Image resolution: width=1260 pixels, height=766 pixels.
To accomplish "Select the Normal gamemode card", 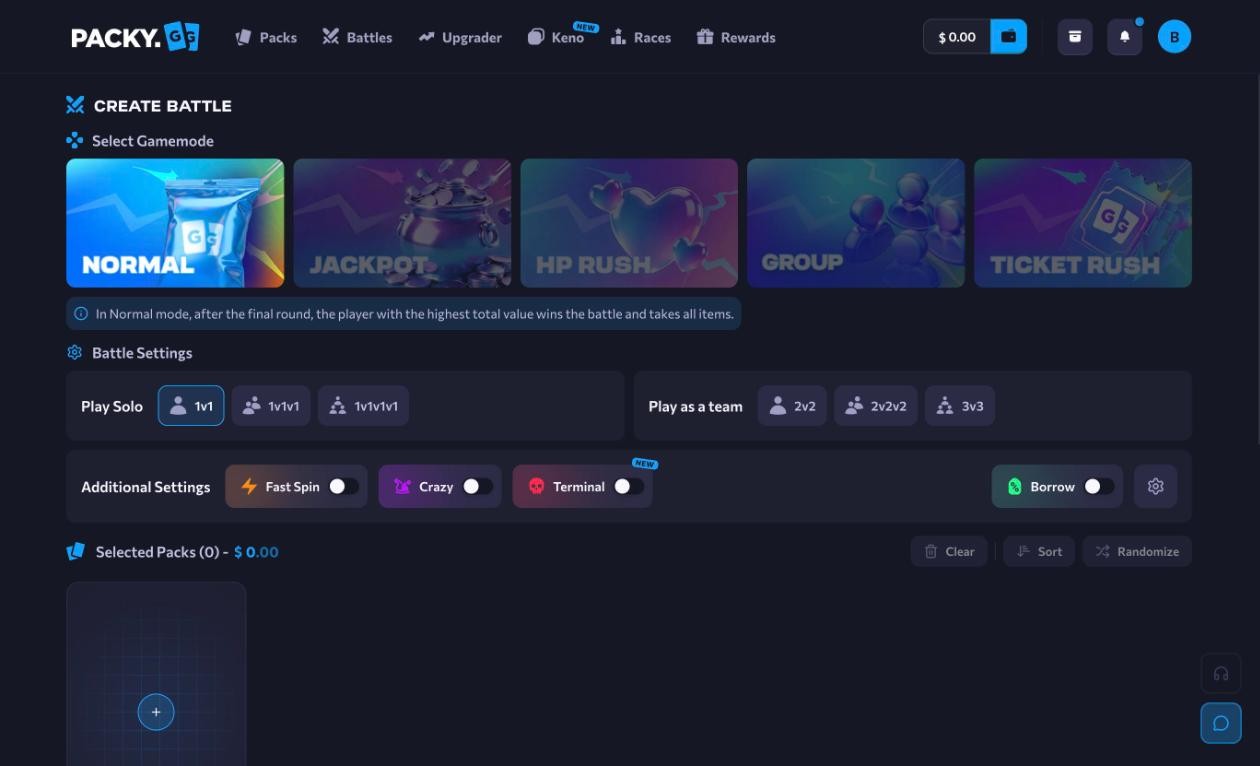I will coord(175,223).
